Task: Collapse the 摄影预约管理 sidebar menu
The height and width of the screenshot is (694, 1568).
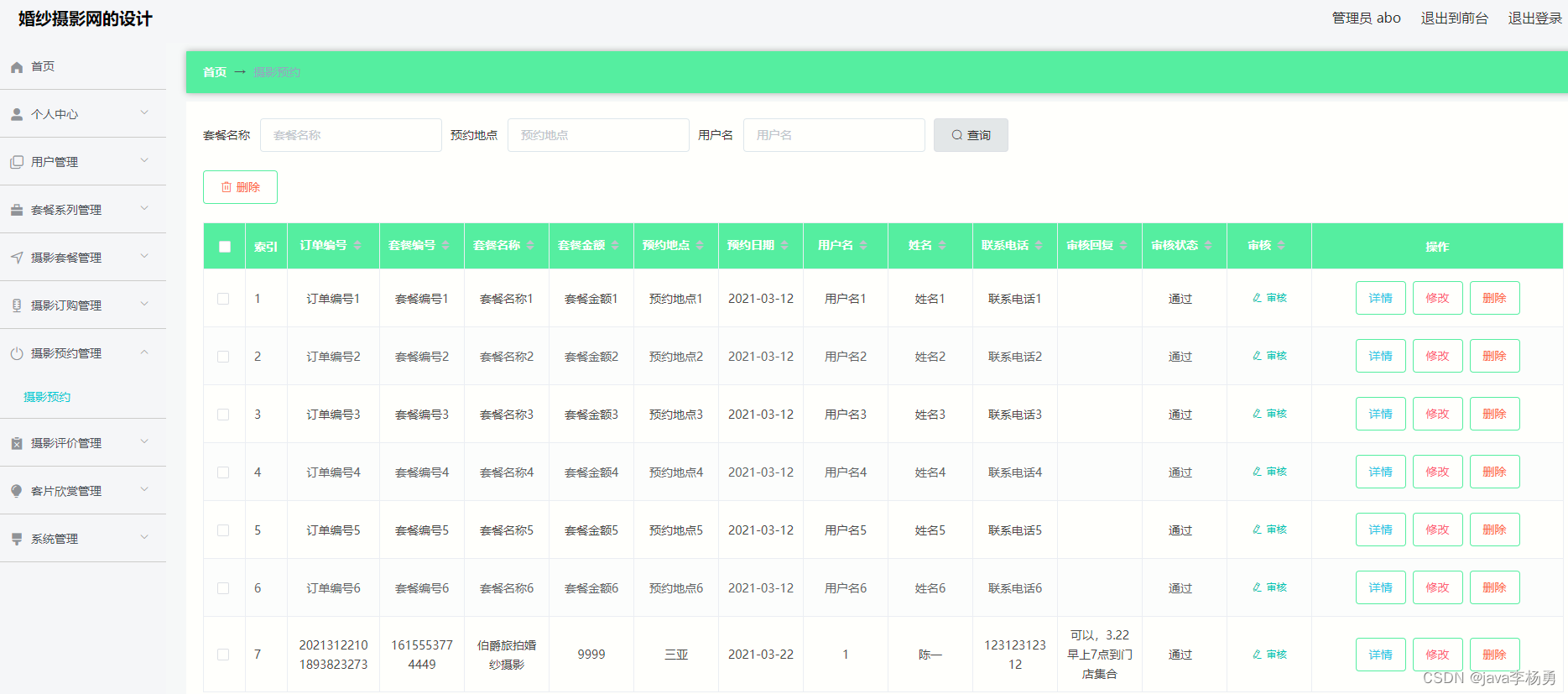Action: point(83,353)
